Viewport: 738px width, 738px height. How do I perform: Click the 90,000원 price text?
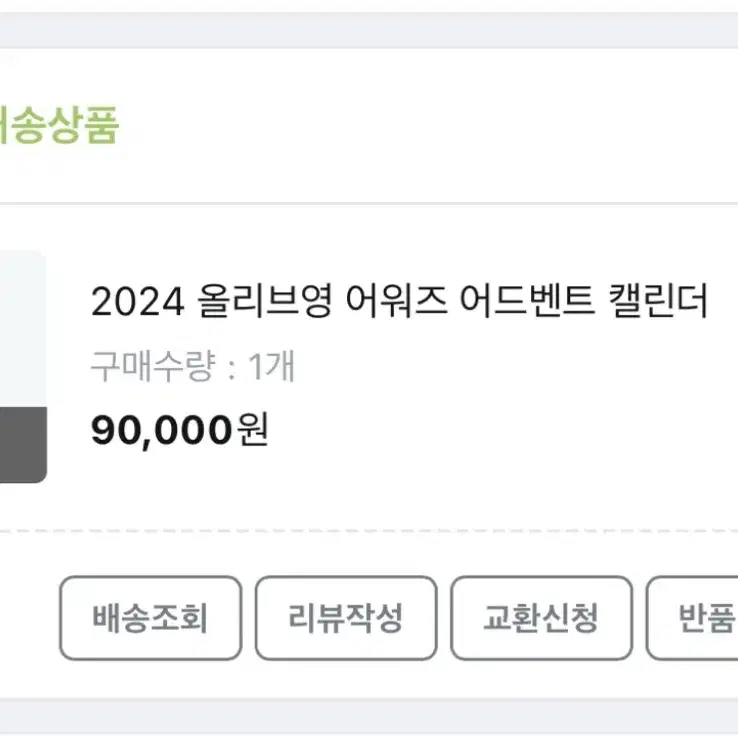pos(180,430)
